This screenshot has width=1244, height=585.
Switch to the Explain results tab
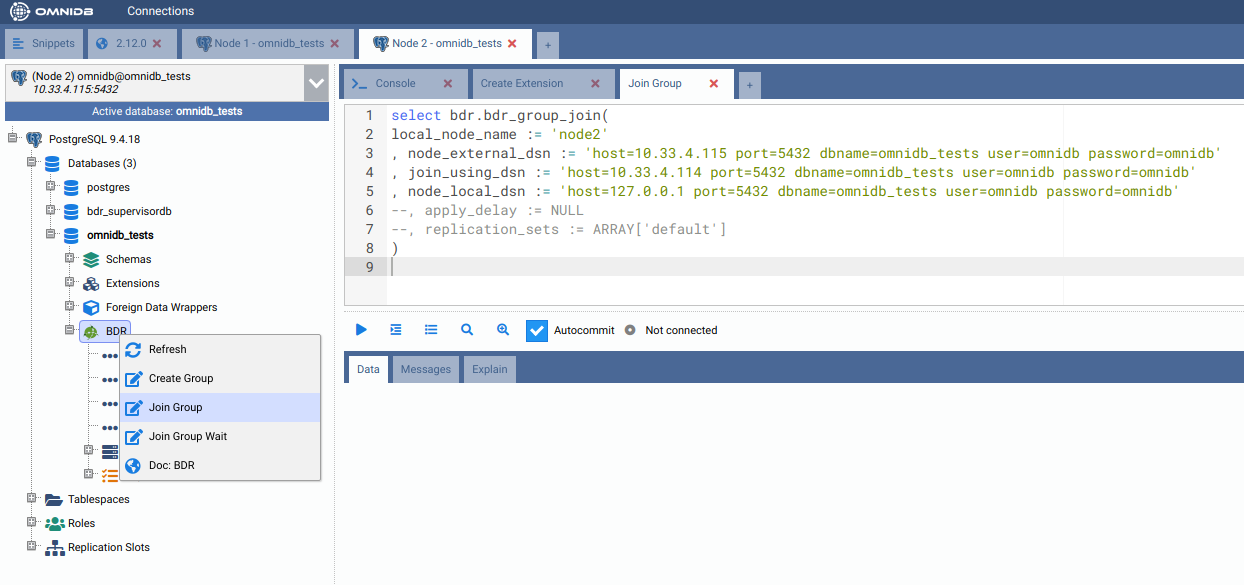[x=490, y=369]
